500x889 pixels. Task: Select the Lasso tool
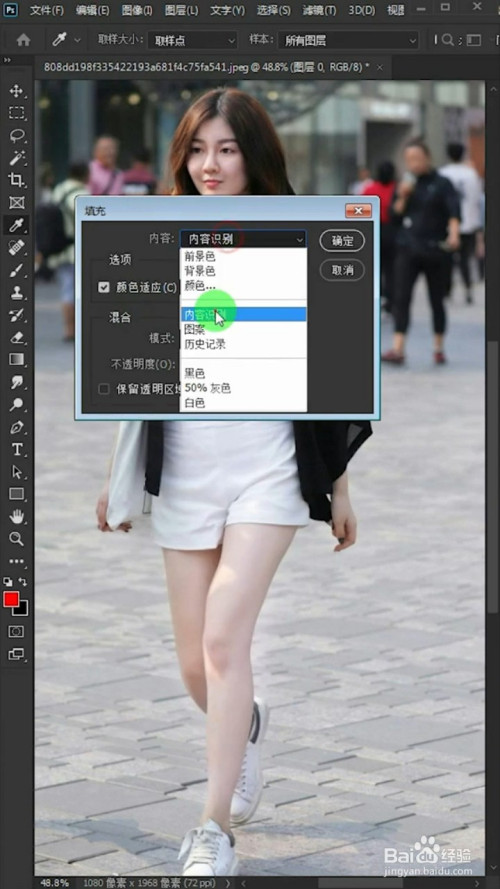pos(16,136)
